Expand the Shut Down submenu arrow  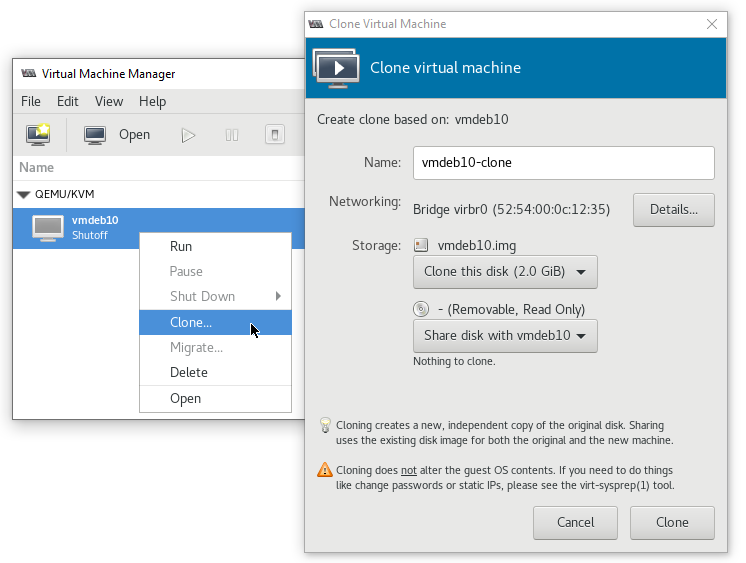[278, 296]
